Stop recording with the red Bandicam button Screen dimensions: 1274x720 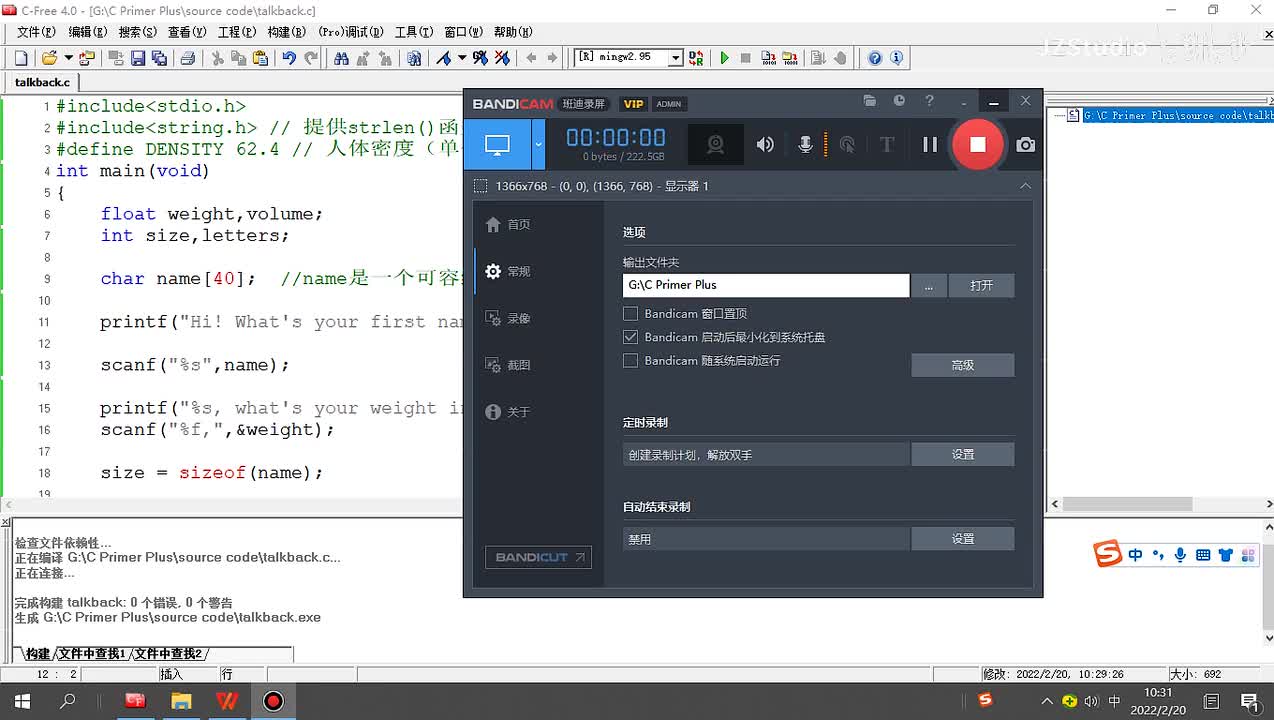click(x=978, y=145)
